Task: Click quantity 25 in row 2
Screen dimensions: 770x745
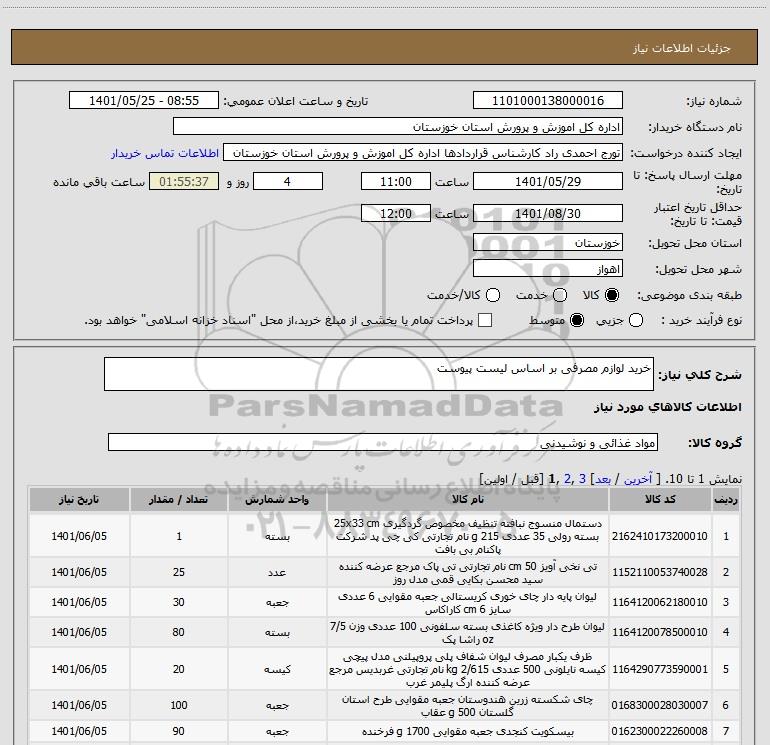Action: pos(179,572)
